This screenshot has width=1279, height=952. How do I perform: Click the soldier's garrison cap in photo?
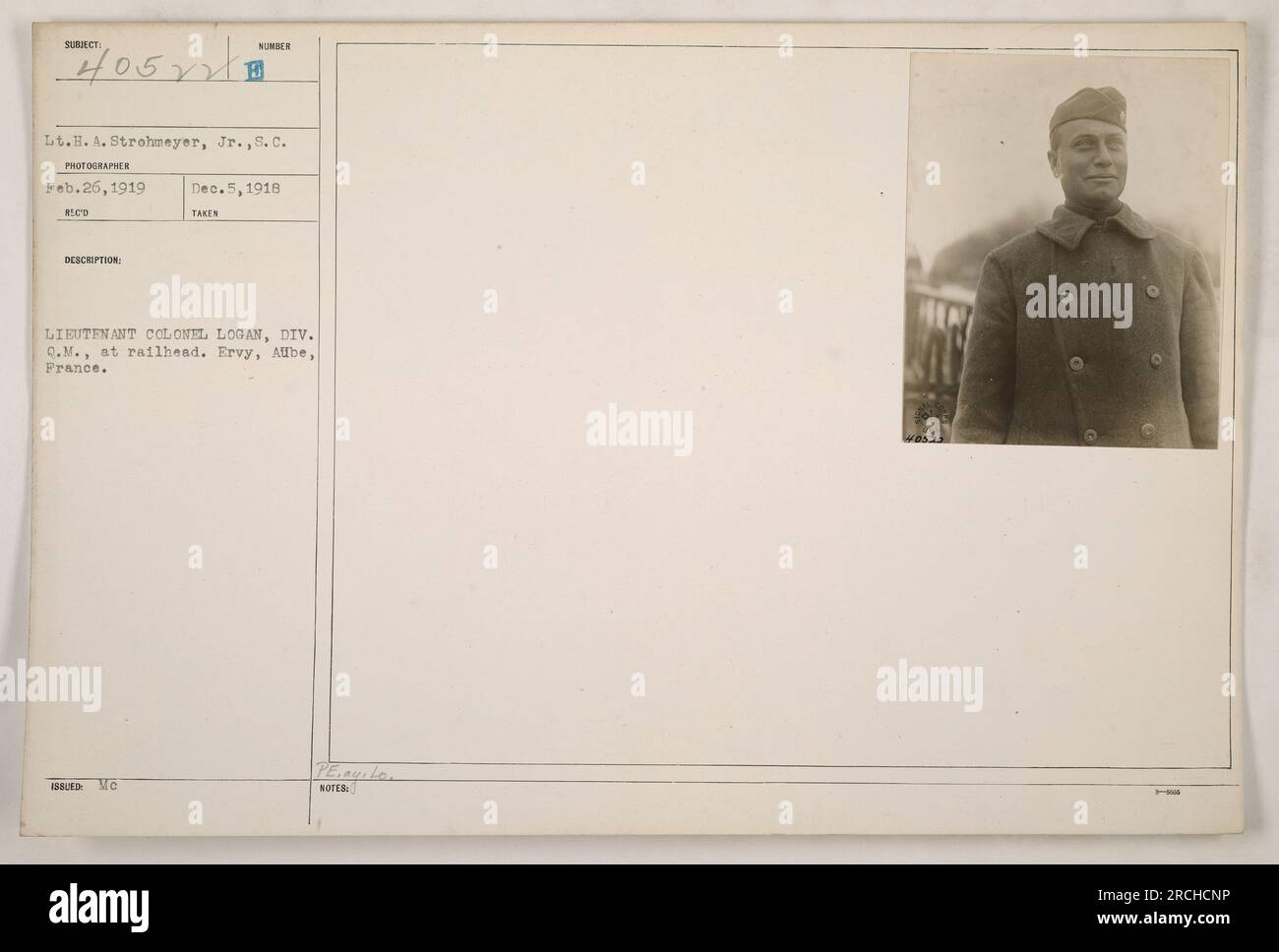(1079, 108)
